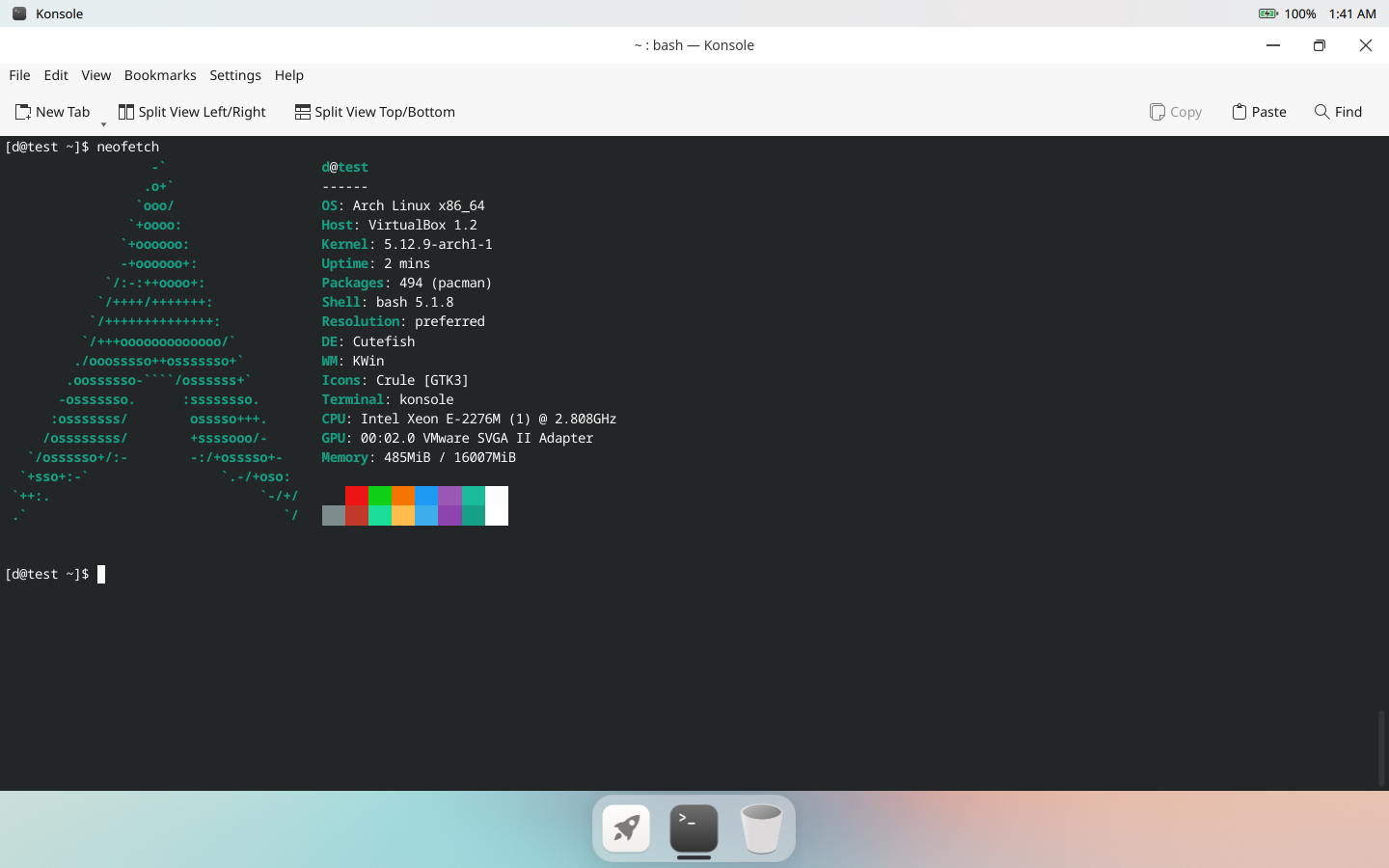Image resolution: width=1389 pixels, height=868 pixels.
Task: Open the launcher rocket icon in dock
Action: (627, 828)
